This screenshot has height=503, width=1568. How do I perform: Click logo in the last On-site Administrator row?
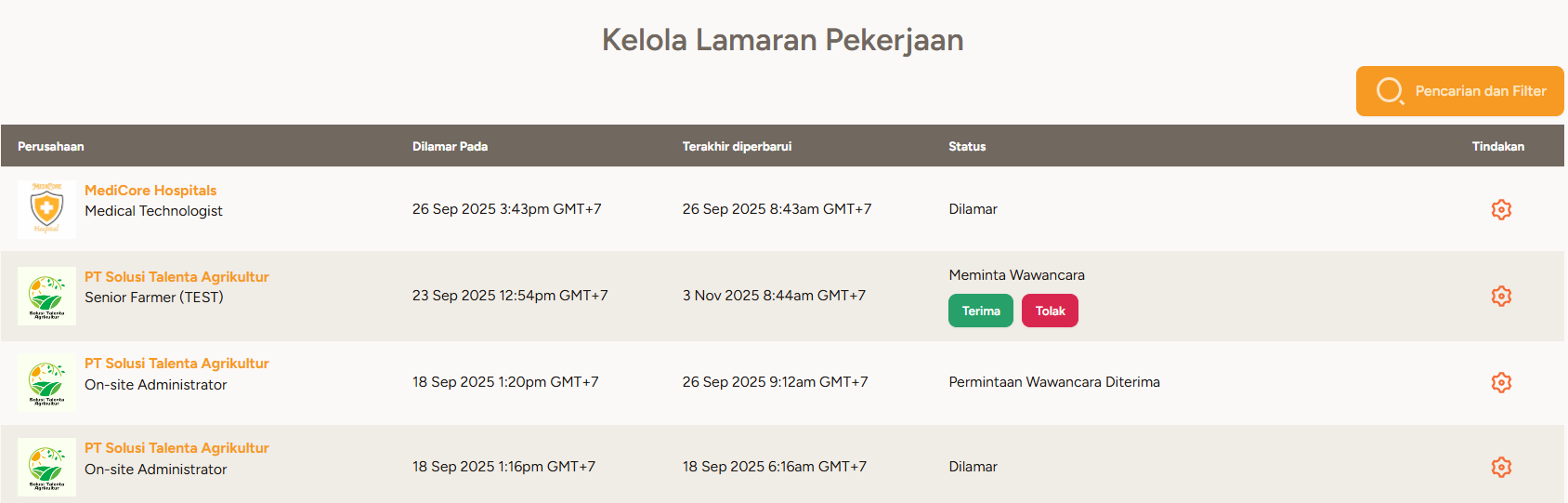tap(46, 467)
